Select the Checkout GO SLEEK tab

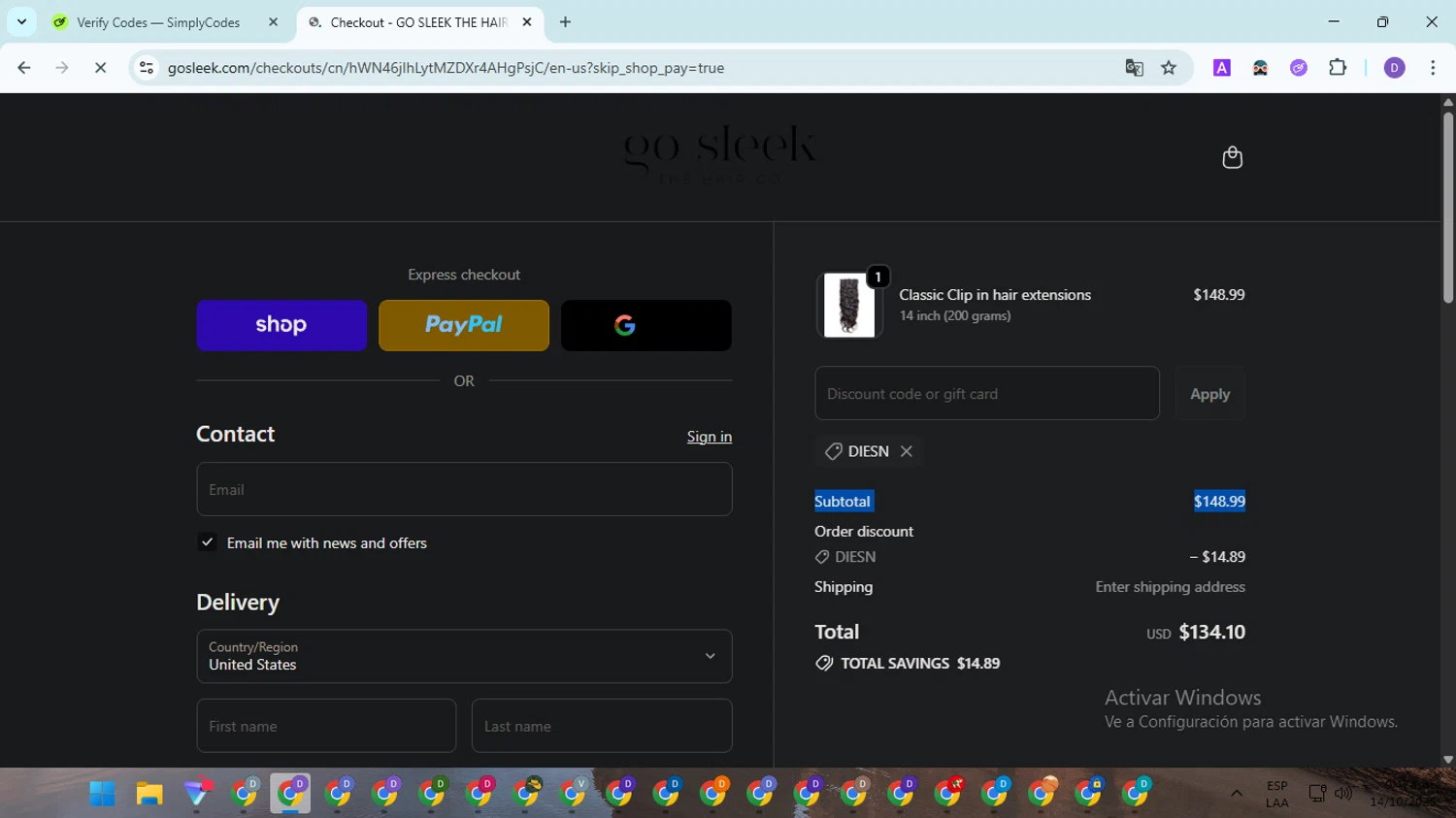418,22
